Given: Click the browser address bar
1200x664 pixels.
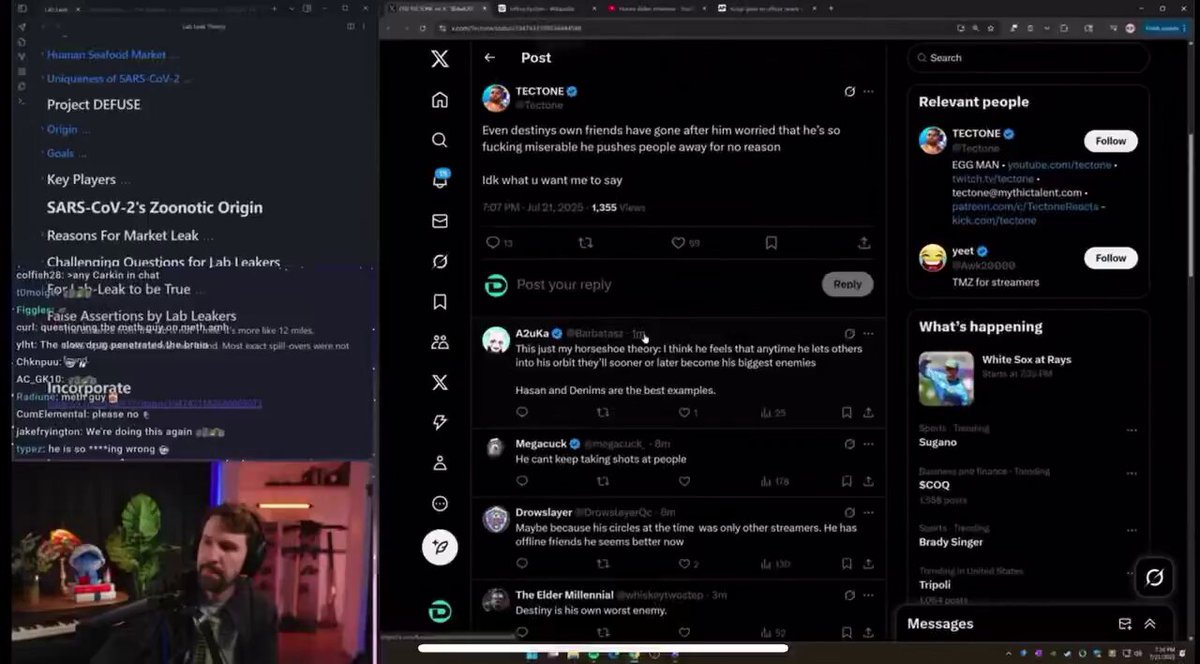Looking at the screenshot, I should pos(690,28).
